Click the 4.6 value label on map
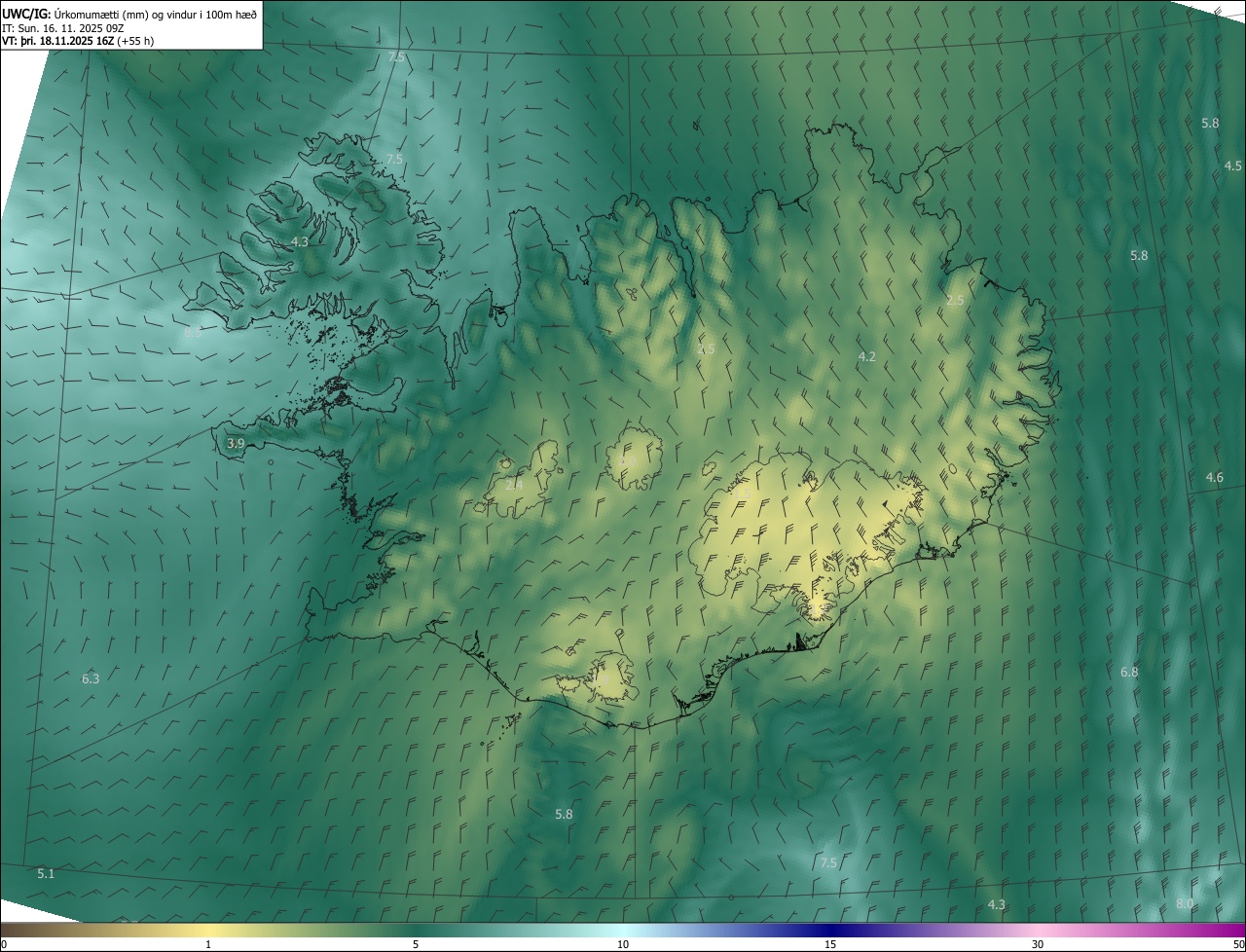1246x952 pixels. coord(1214,477)
